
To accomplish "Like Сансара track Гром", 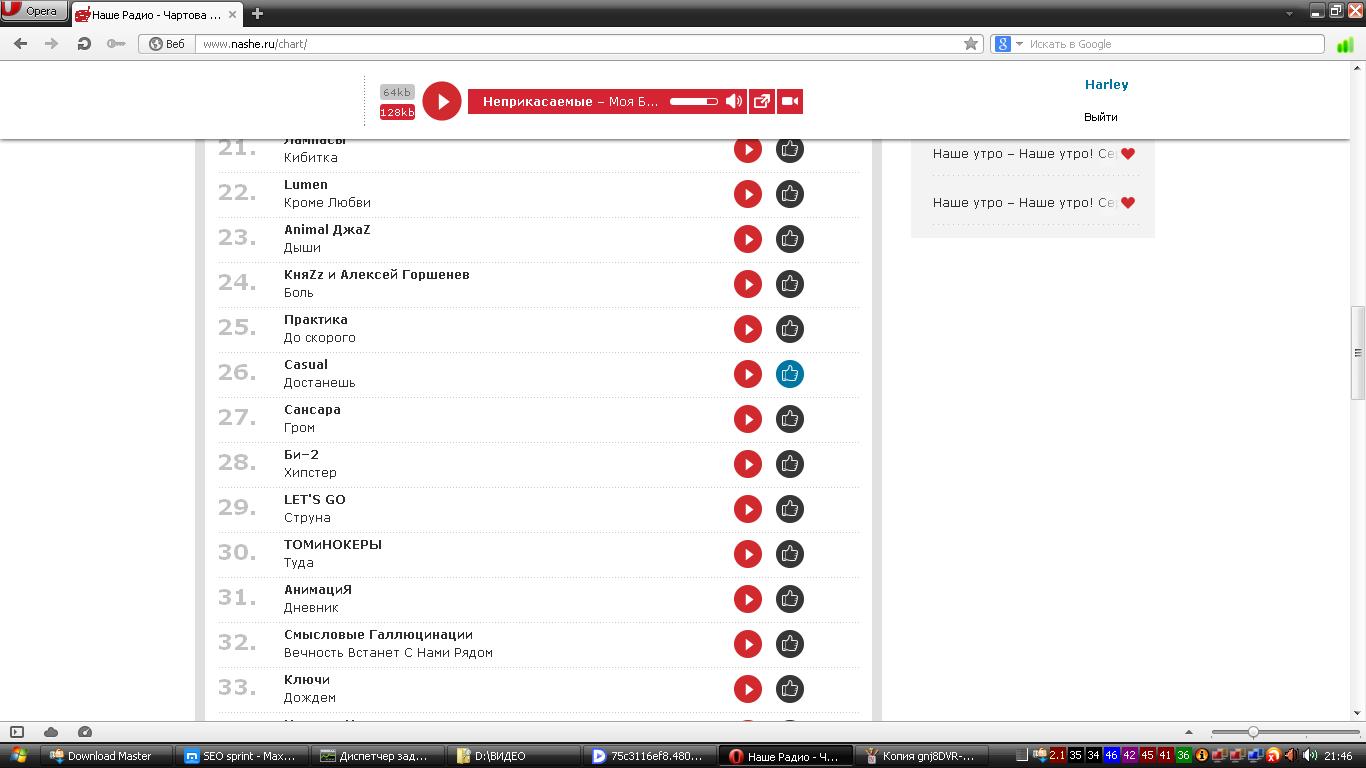I will 790,419.
